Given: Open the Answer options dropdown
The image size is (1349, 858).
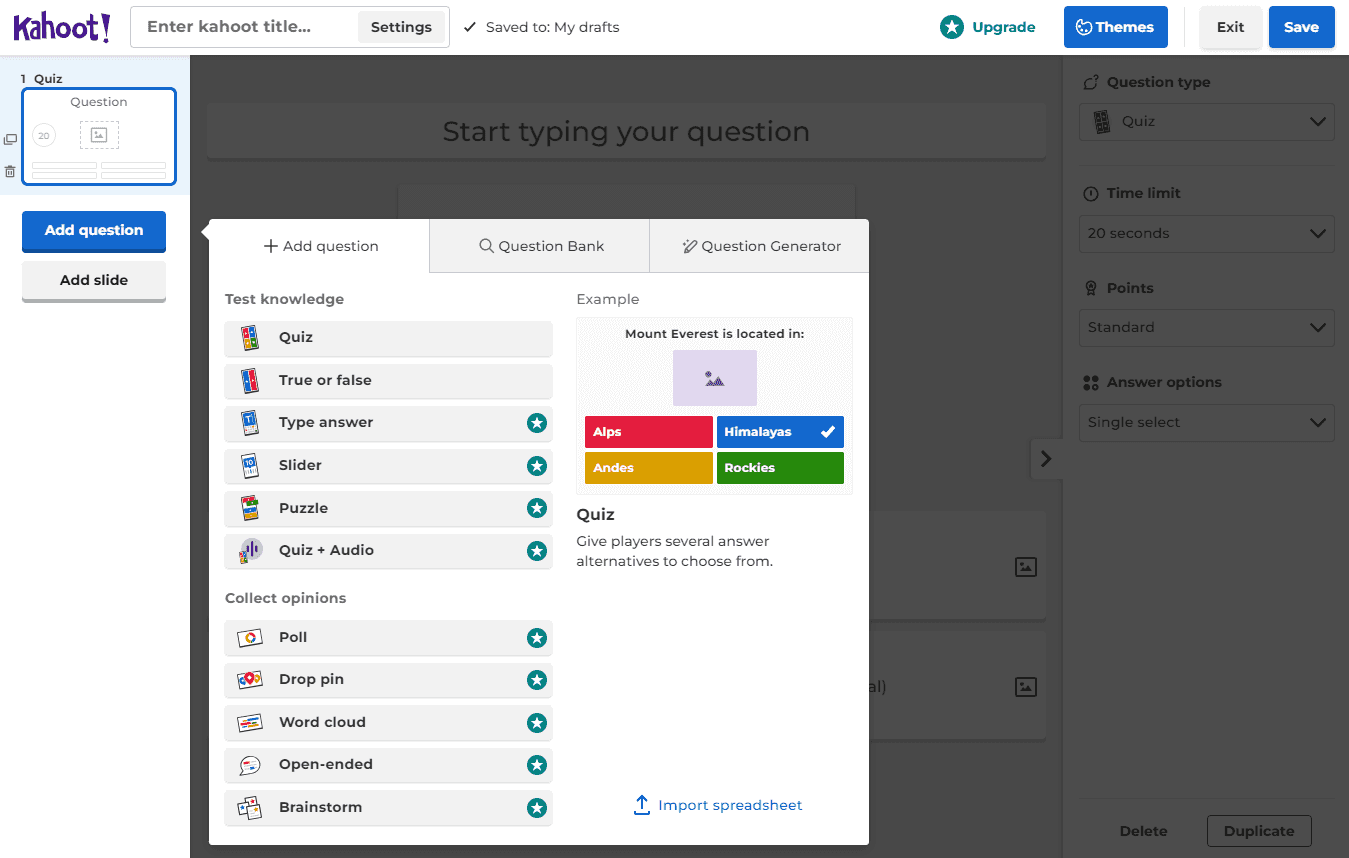Looking at the screenshot, I should [x=1206, y=422].
